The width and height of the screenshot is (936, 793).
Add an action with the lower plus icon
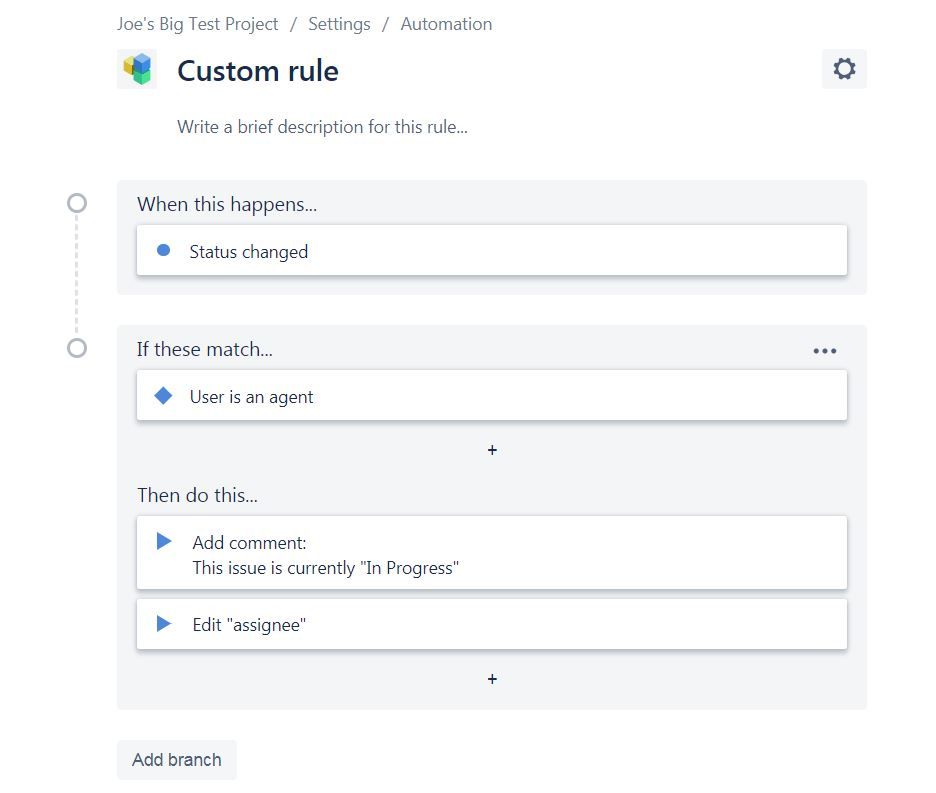tap(492, 680)
